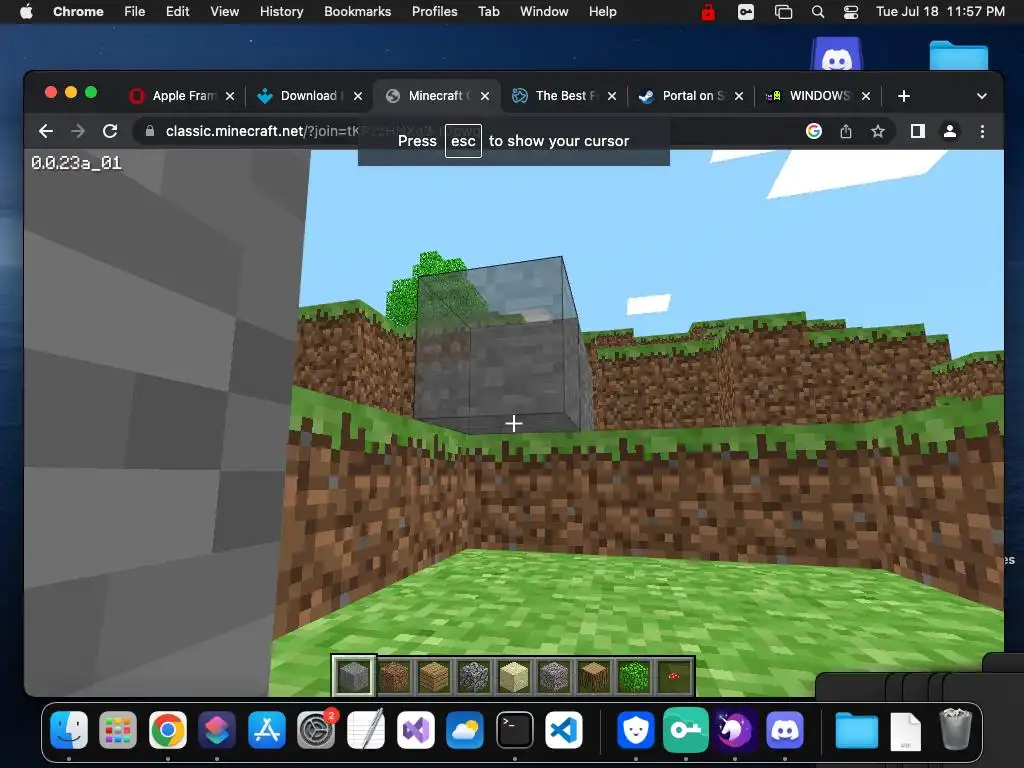Close the WINDOWS tab
Screen dimensions: 1024x768
click(865, 96)
